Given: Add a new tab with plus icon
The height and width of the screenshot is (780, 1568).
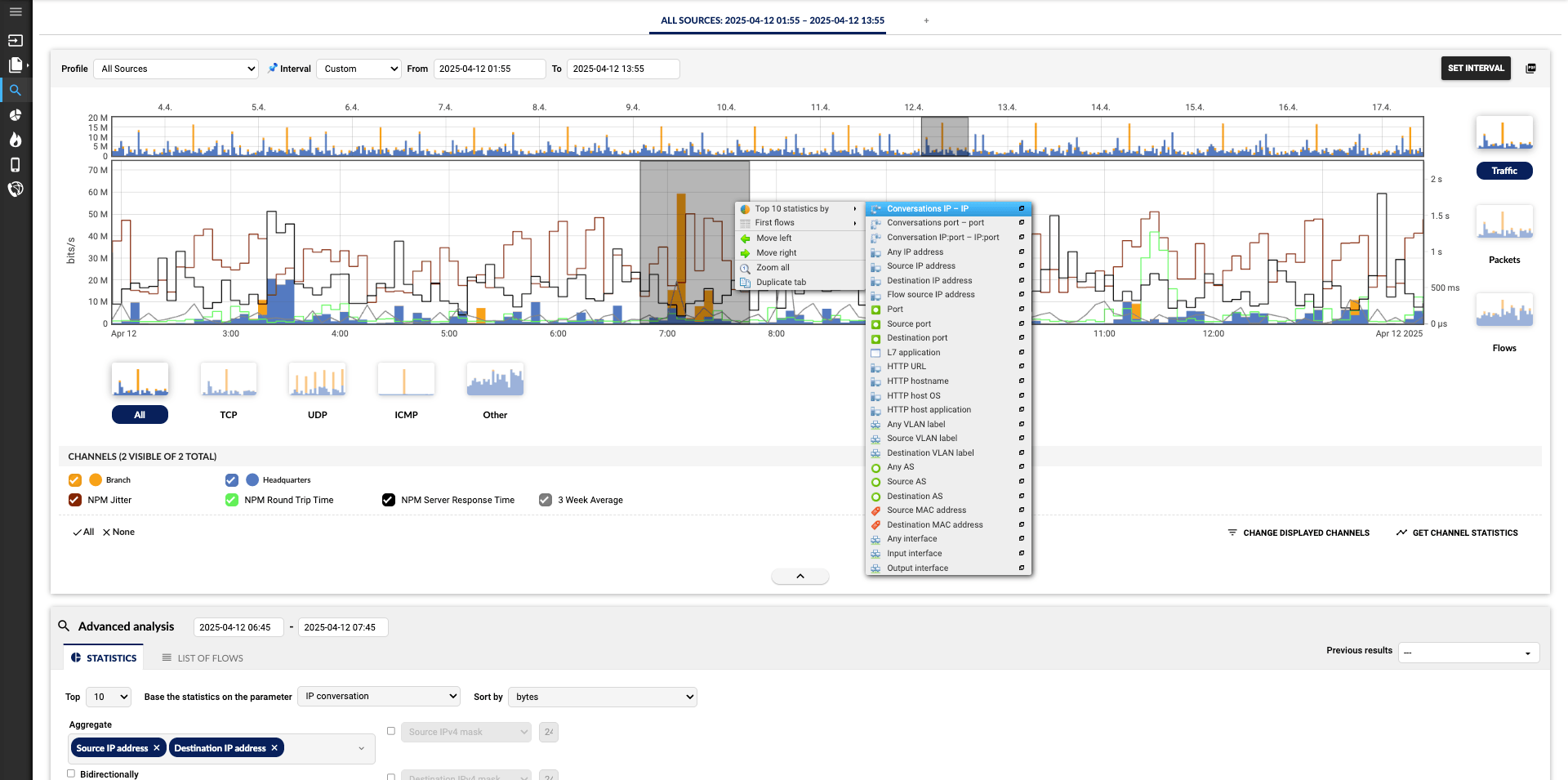Looking at the screenshot, I should 926,20.
